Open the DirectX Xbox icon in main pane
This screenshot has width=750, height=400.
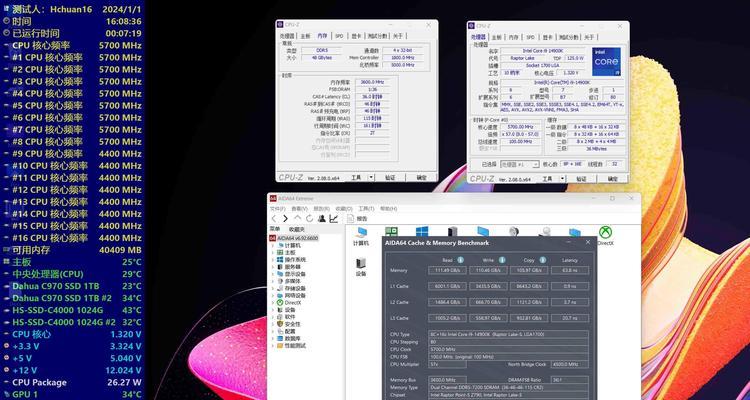[606, 236]
